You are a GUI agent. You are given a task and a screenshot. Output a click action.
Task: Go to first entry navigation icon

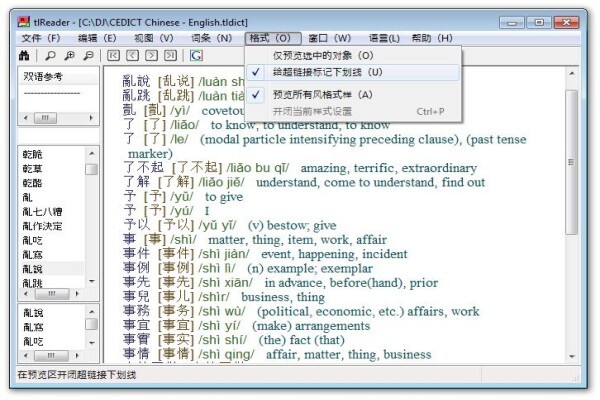click(x=113, y=56)
